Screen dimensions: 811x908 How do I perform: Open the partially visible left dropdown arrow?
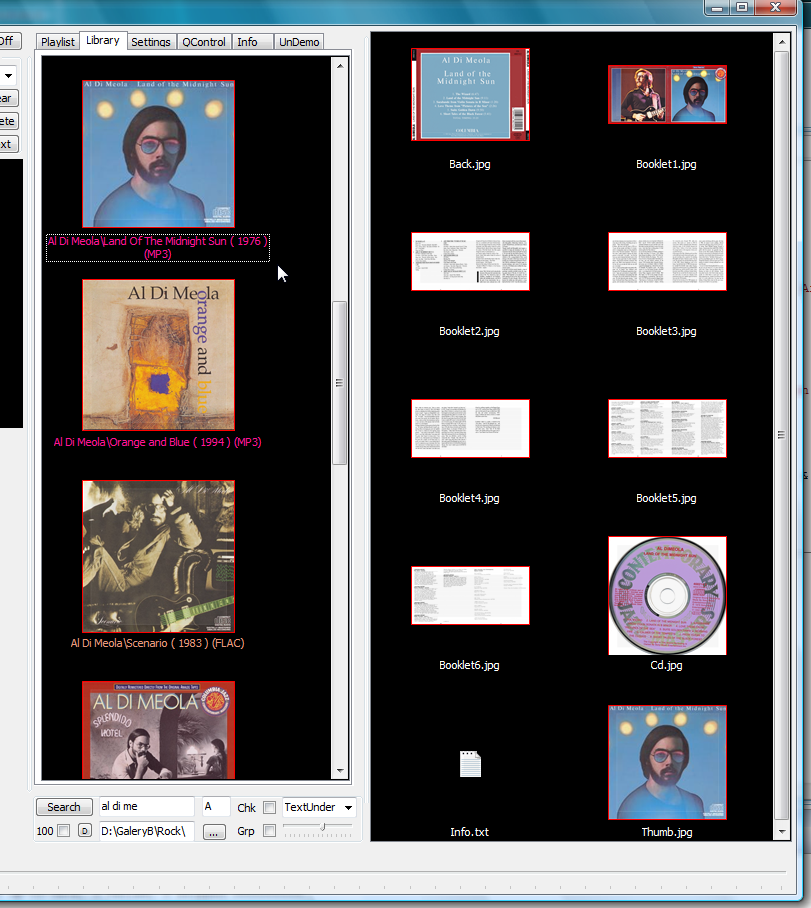point(9,76)
